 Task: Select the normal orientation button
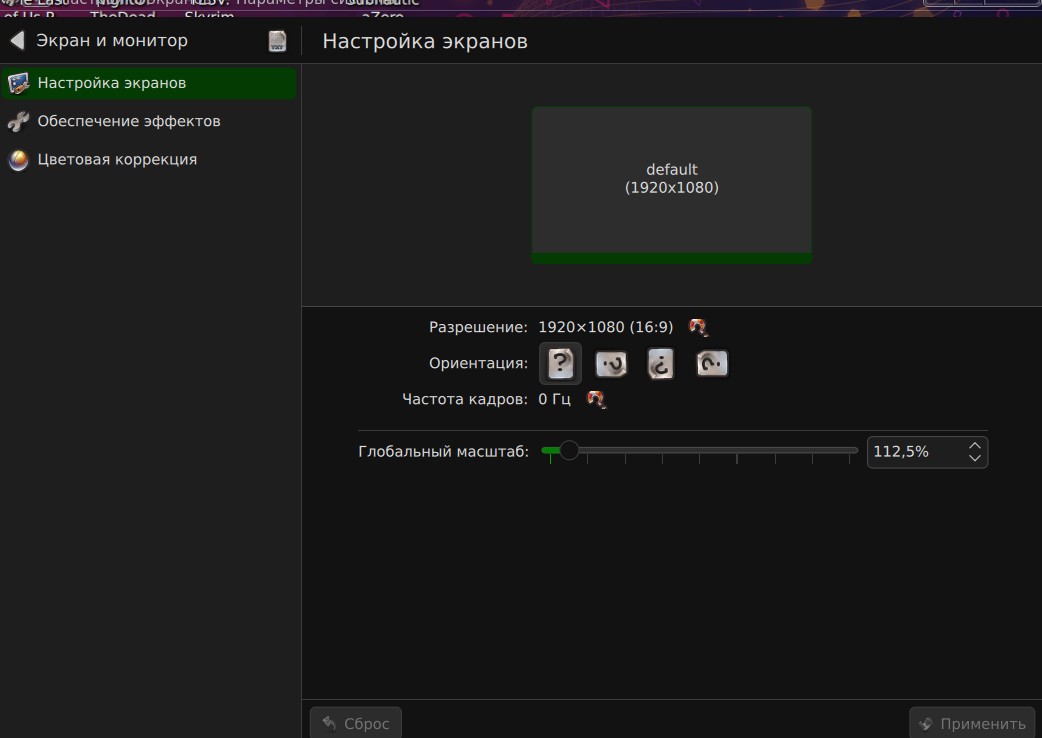[560, 363]
